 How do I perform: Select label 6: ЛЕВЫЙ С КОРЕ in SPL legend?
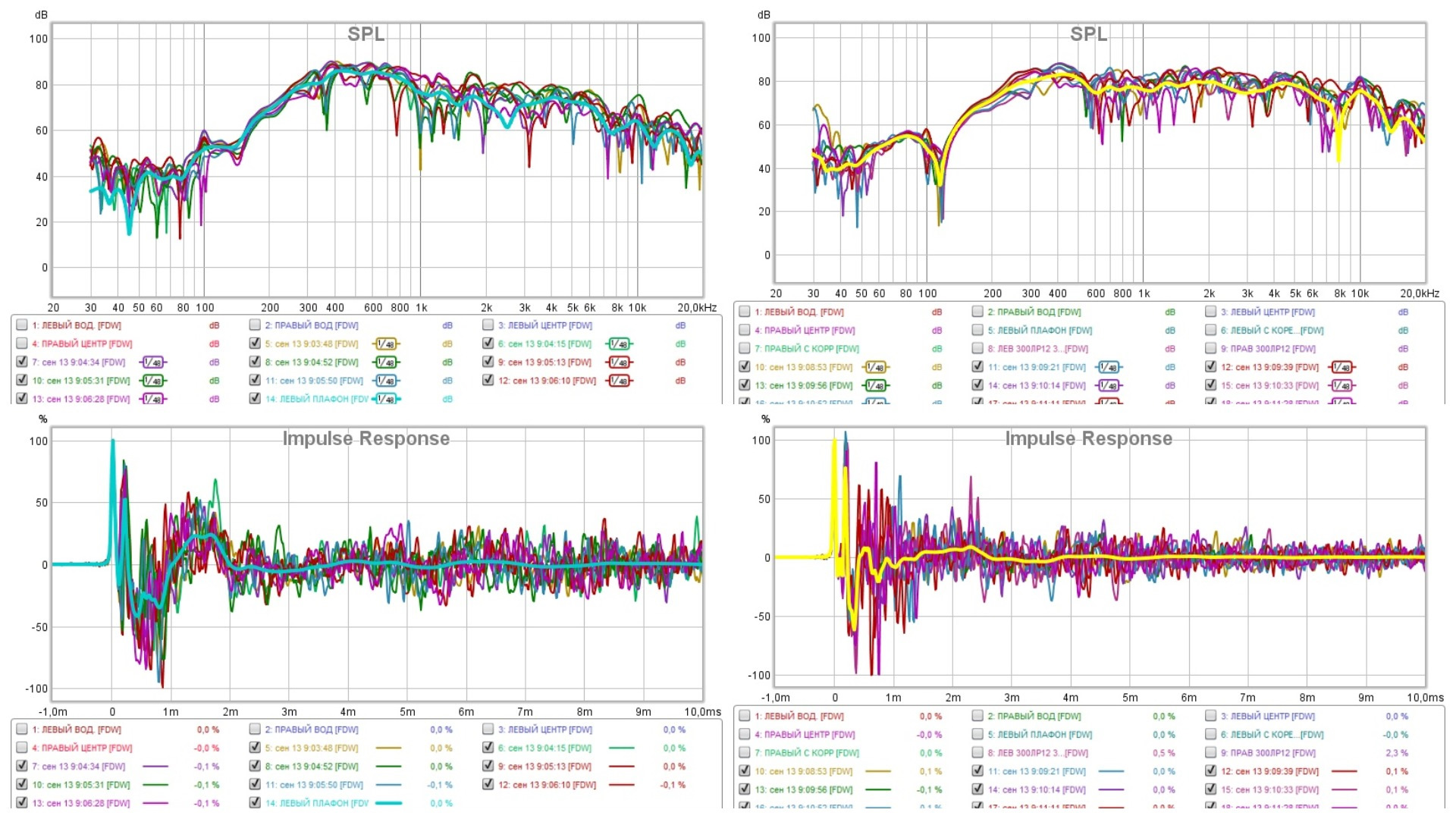[1272, 331]
